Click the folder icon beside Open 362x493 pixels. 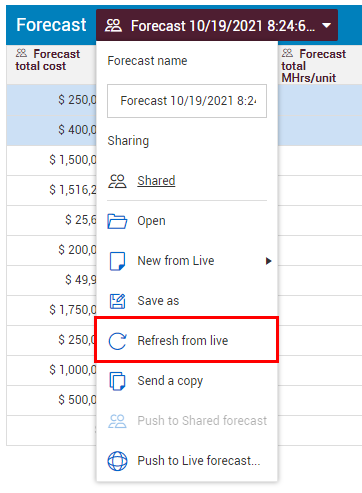tap(117, 221)
